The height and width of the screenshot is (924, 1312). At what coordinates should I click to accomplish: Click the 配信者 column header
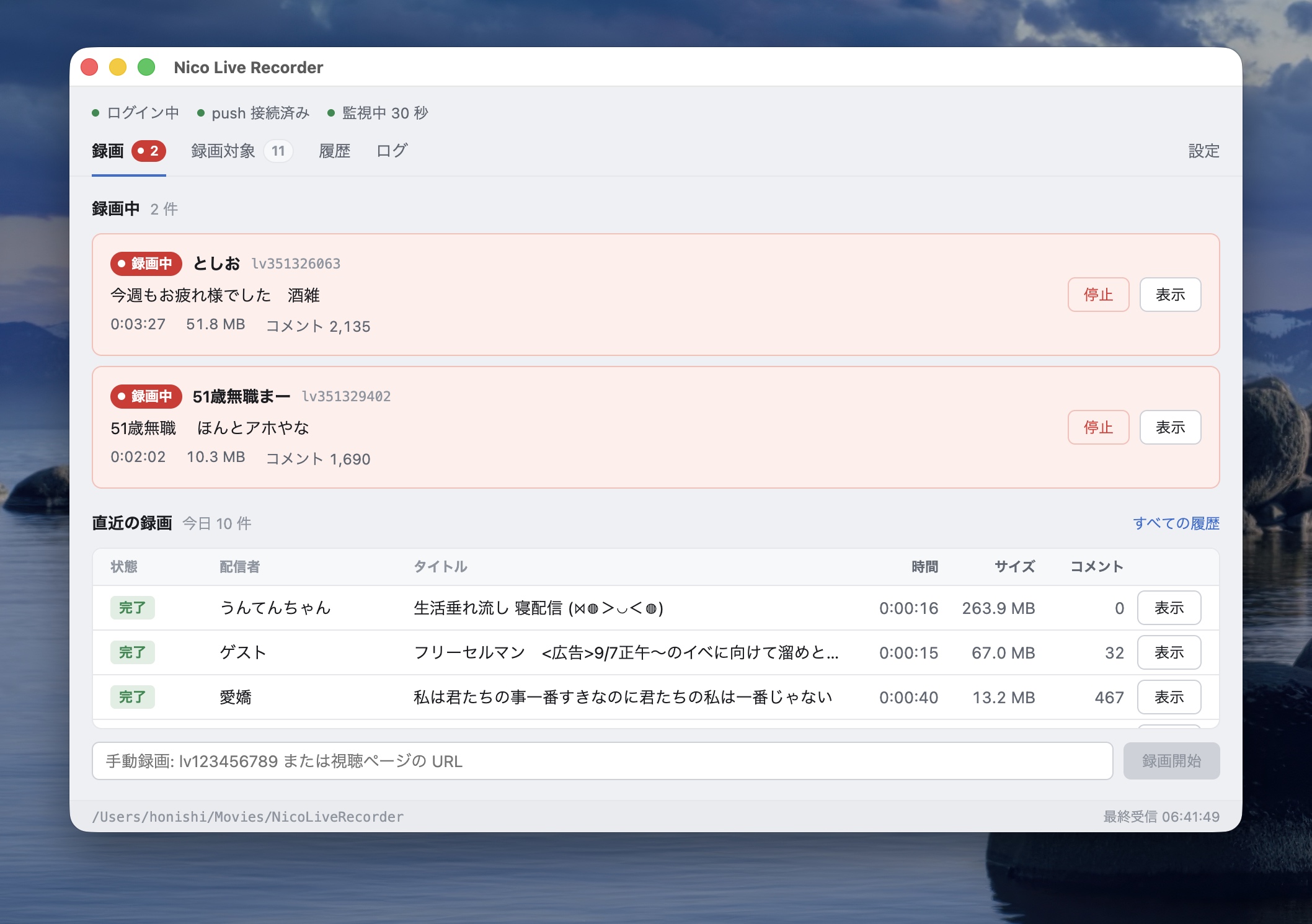pos(239,567)
